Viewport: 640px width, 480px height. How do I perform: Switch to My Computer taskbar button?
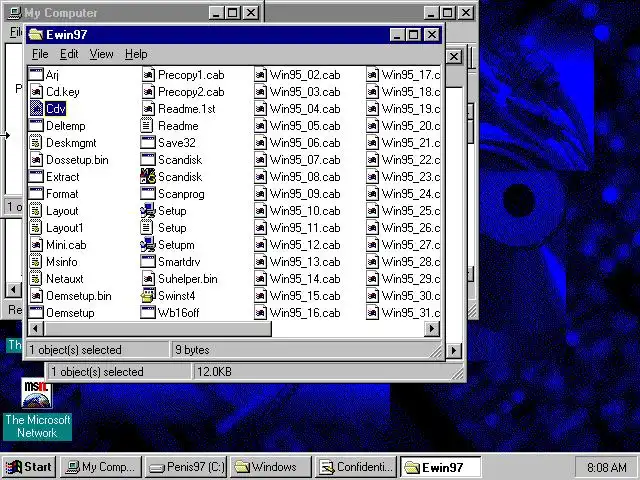pyautogui.click(x=101, y=467)
